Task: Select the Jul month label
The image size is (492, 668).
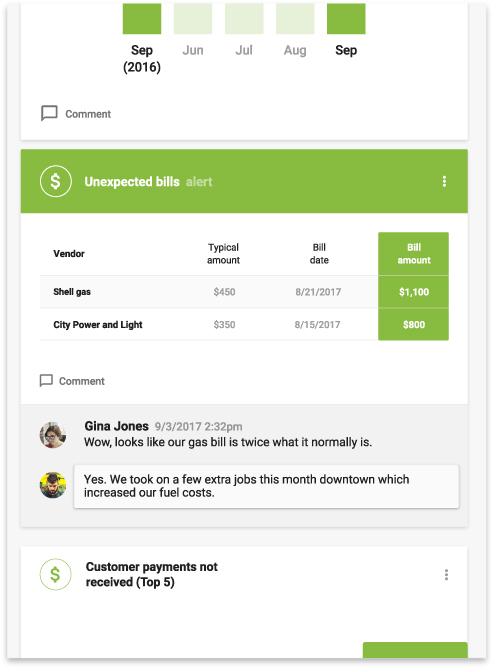Action: 244,50
